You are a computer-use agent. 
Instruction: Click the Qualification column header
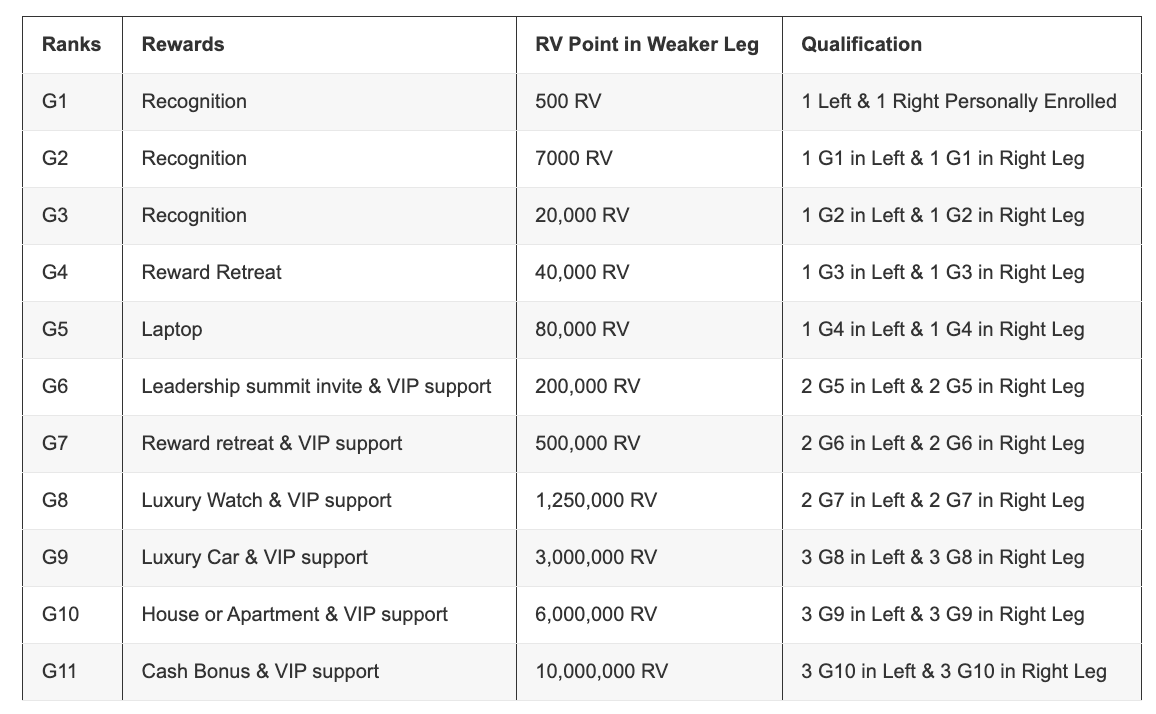click(x=861, y=44)
